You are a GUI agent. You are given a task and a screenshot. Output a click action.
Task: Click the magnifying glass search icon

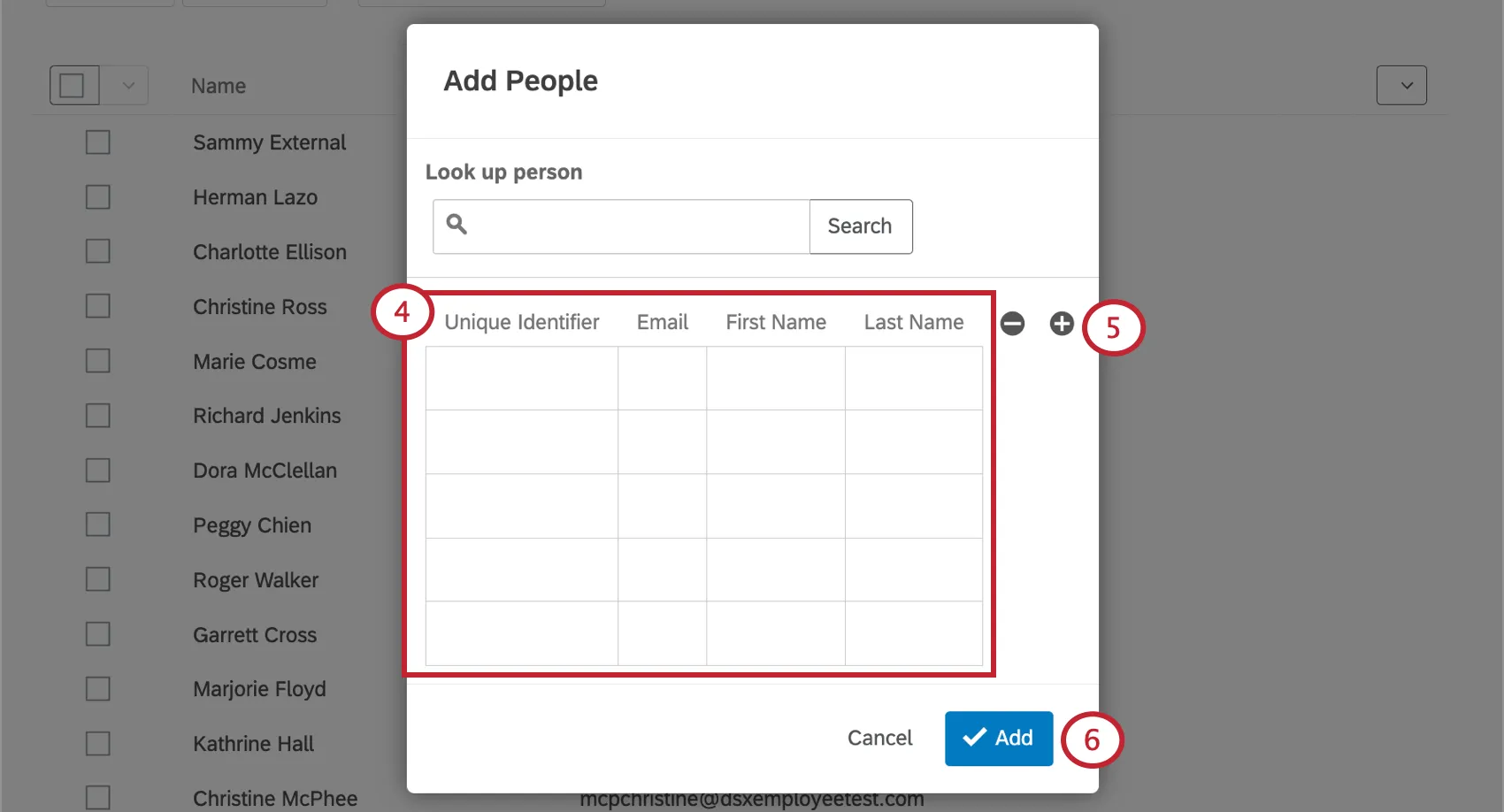coord(457,226)
